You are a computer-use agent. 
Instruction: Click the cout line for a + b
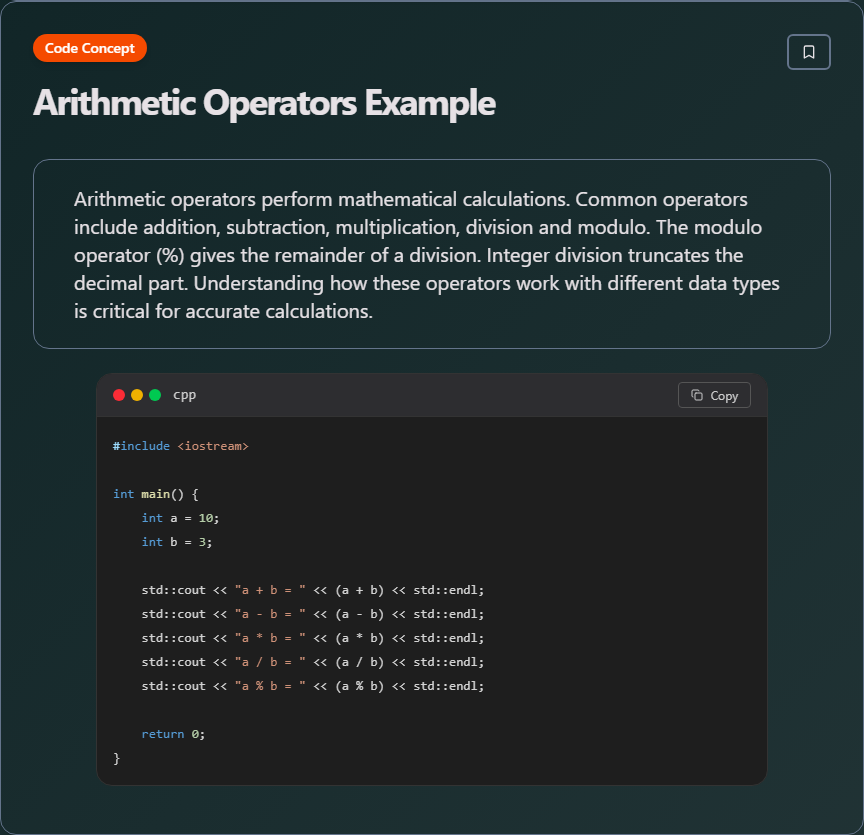(312, 590)
